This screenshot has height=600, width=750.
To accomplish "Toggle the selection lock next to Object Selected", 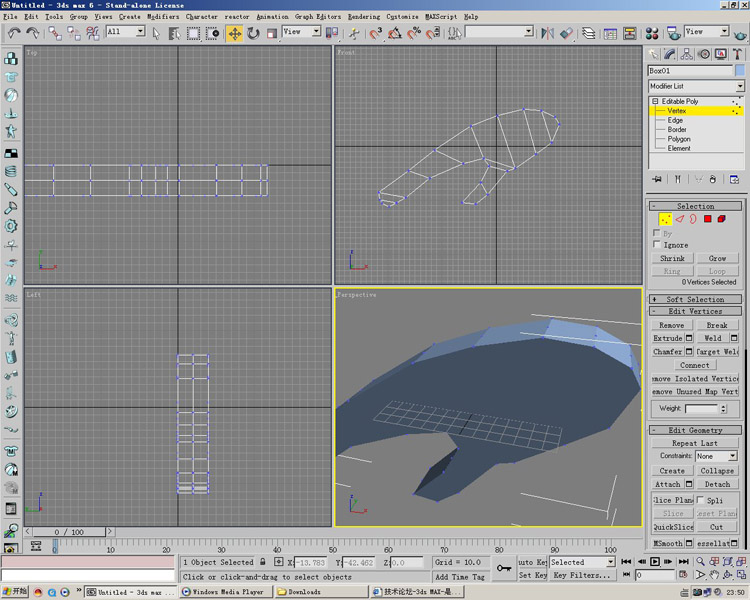I will tap(263, 562).
